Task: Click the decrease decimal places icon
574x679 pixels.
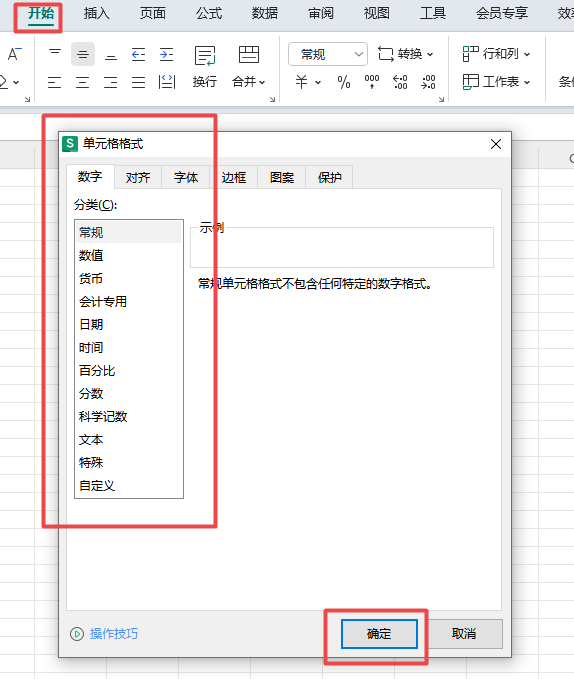Action: pyautogui.click(x=428, y=82)
